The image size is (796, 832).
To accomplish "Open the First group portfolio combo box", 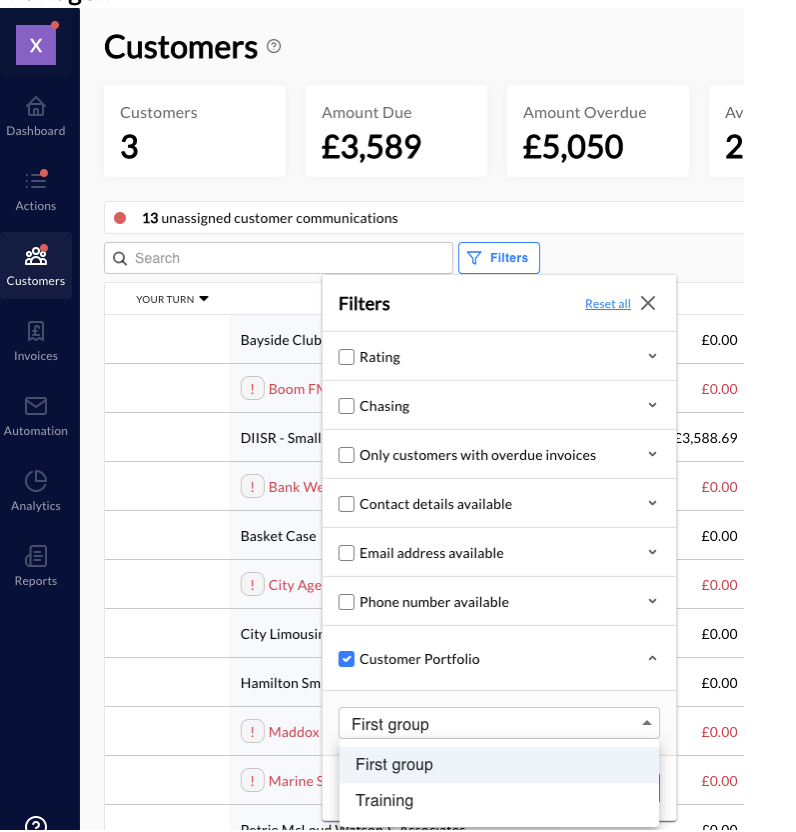I will [499, 724].
